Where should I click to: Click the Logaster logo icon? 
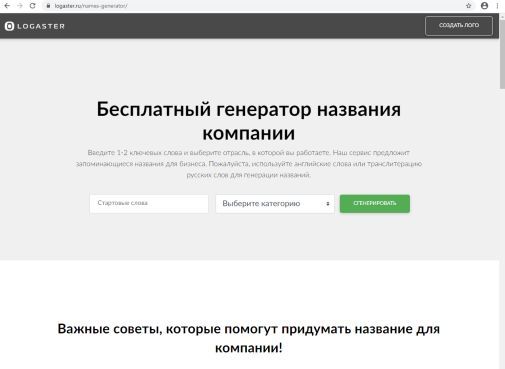9,26
